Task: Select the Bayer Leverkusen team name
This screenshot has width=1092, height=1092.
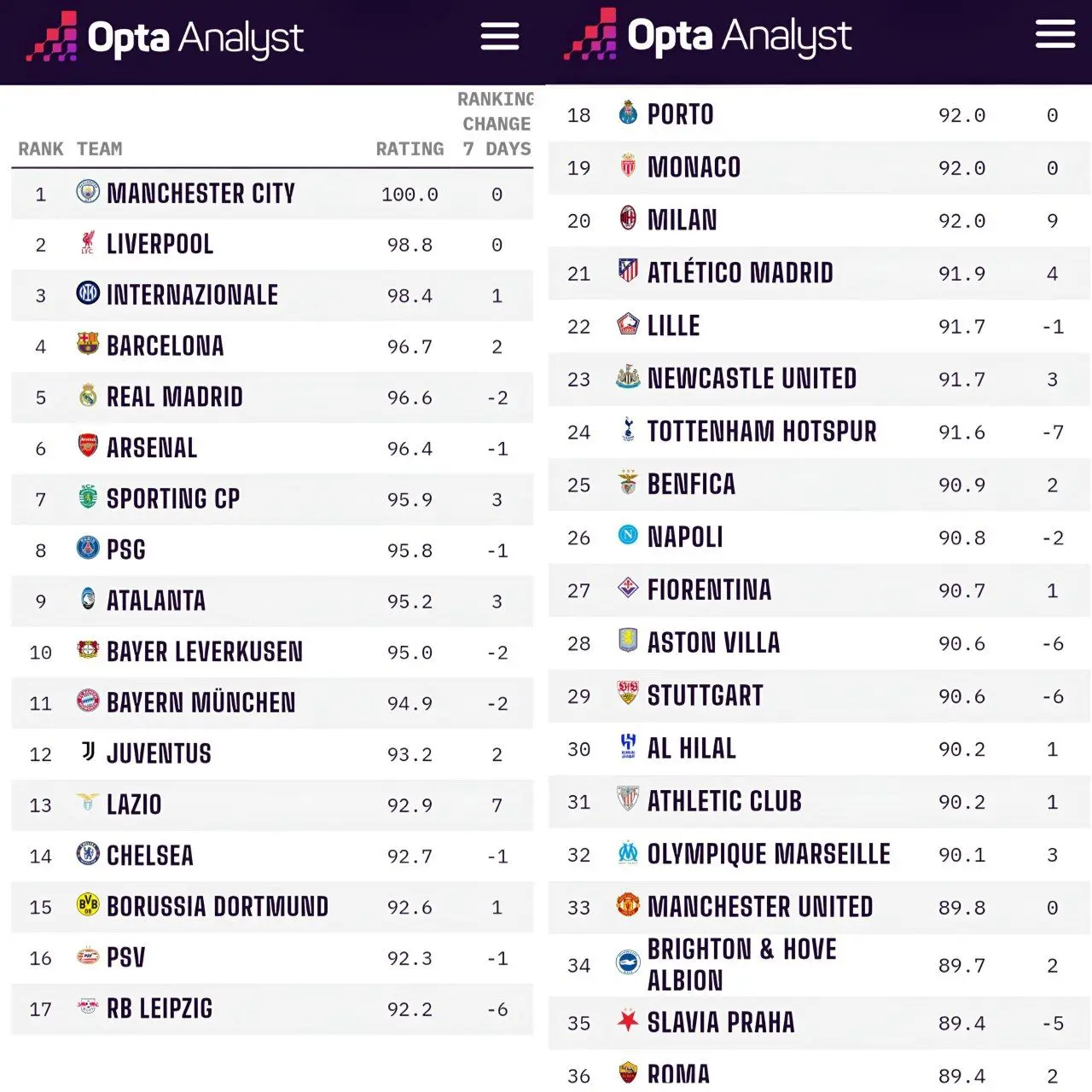Action: point(205,652)
